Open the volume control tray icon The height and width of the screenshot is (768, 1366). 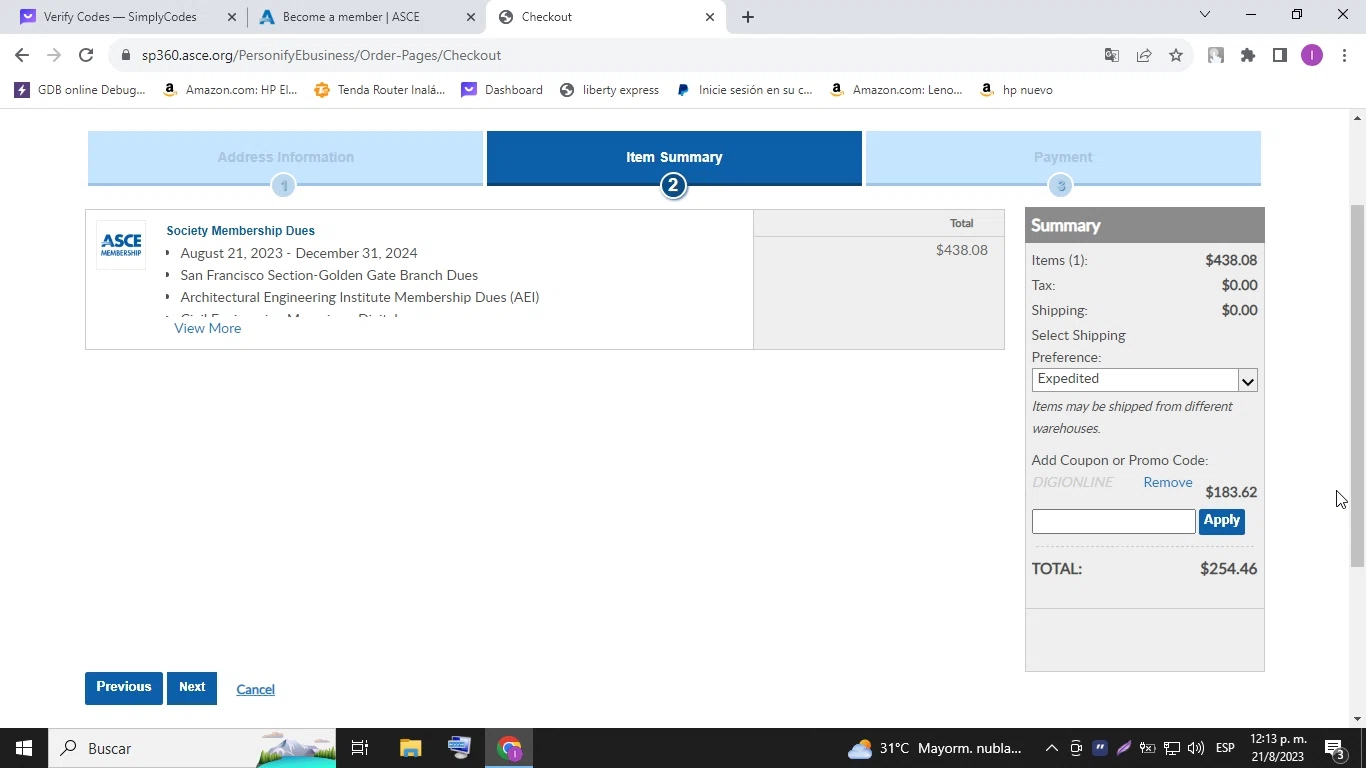pos(1196,748)
